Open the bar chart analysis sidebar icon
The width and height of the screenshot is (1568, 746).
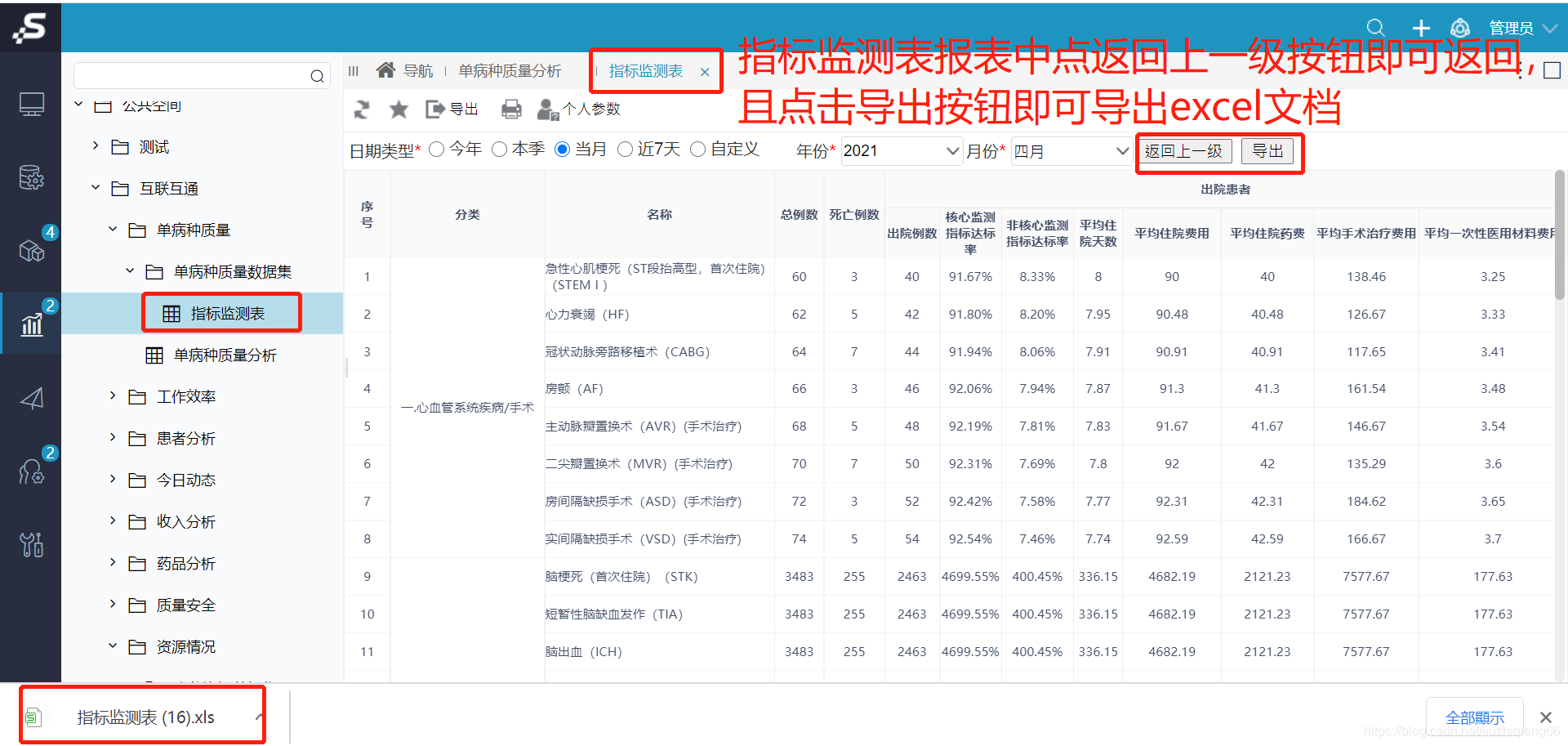pos(31,324)
